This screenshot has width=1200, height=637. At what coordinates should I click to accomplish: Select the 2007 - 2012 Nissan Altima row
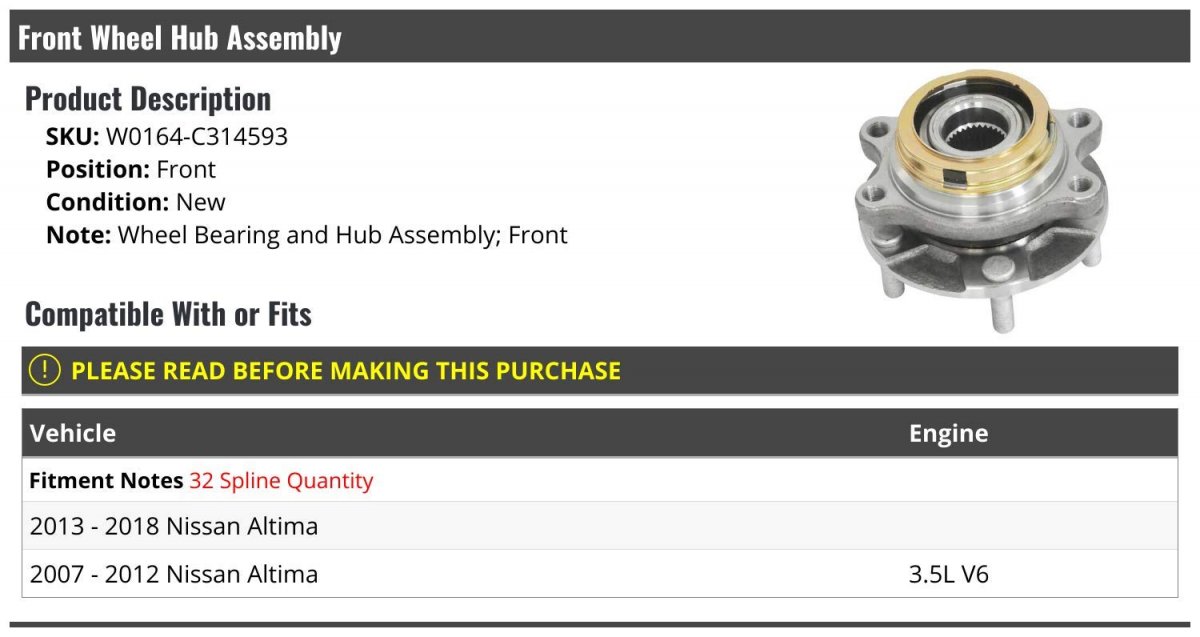coord(600,574)
